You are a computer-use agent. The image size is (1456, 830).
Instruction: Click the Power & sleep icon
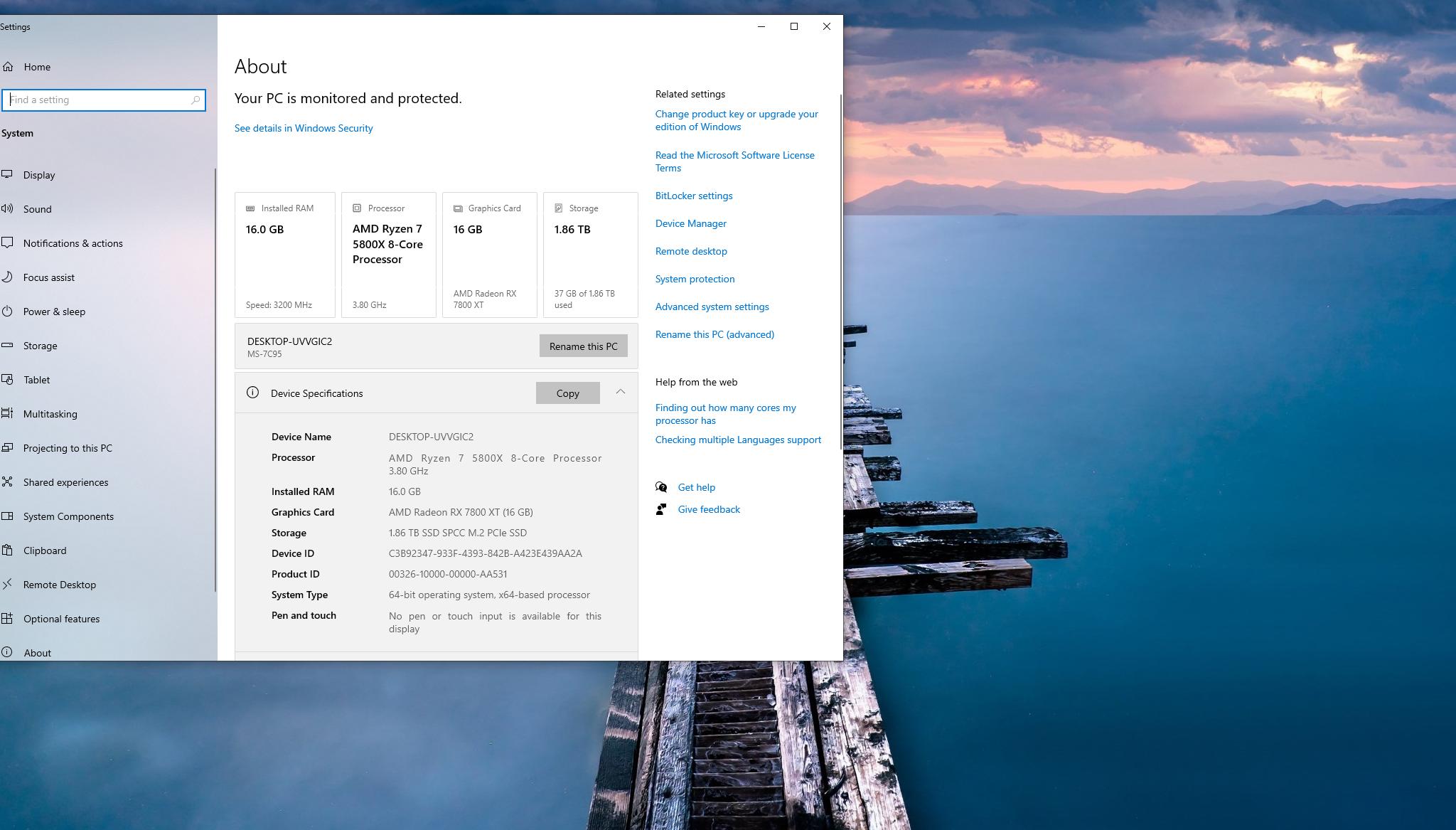pos(7,312)
